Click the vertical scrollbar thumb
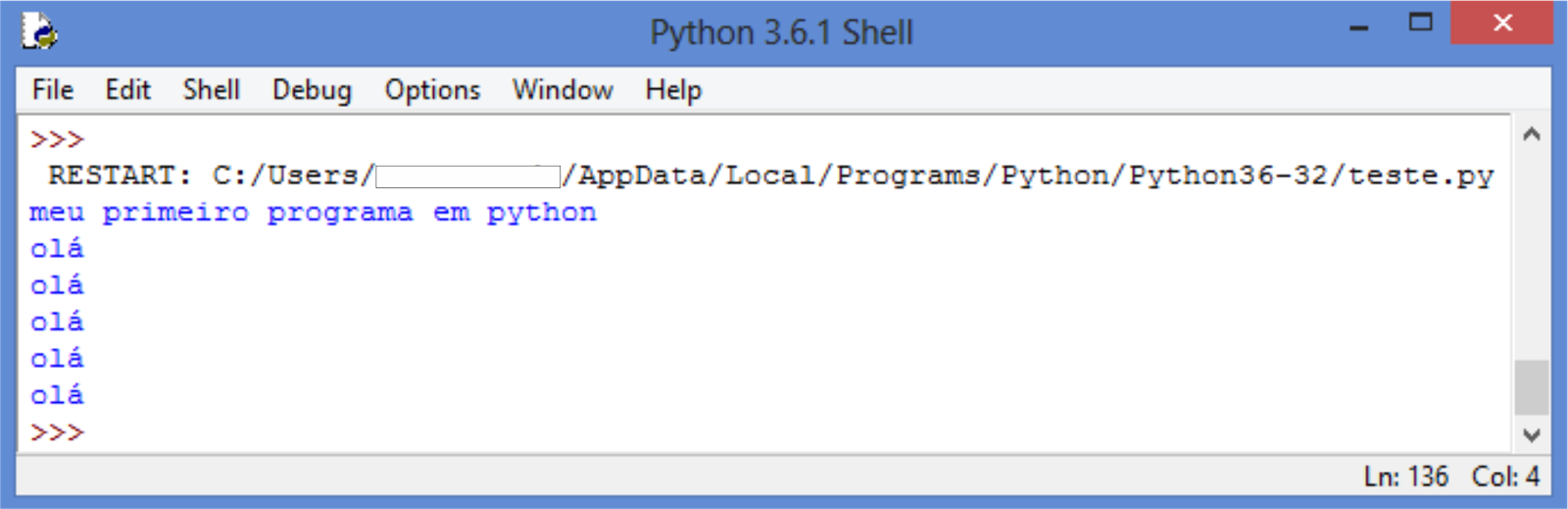 [1531, 387]
